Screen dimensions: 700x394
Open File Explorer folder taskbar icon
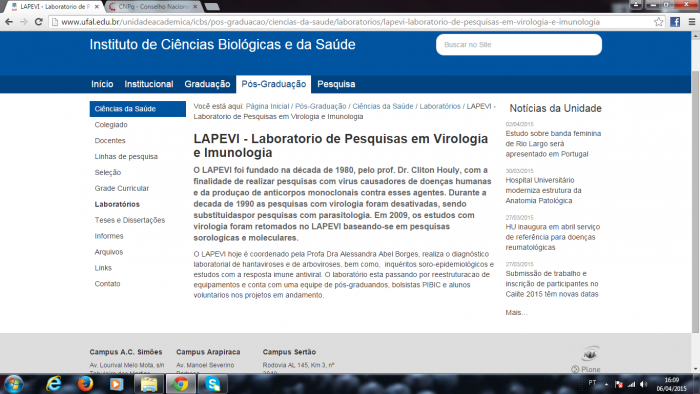pyautogui.click(x=149, y=384)
